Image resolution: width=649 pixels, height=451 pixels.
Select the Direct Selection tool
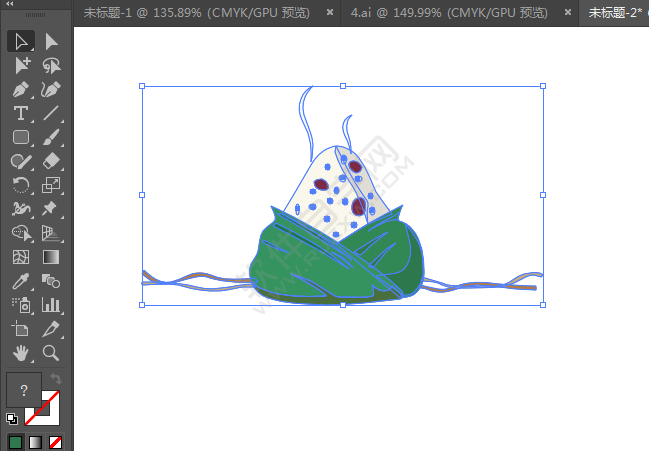pyautogui.click(x=51, y=41)
